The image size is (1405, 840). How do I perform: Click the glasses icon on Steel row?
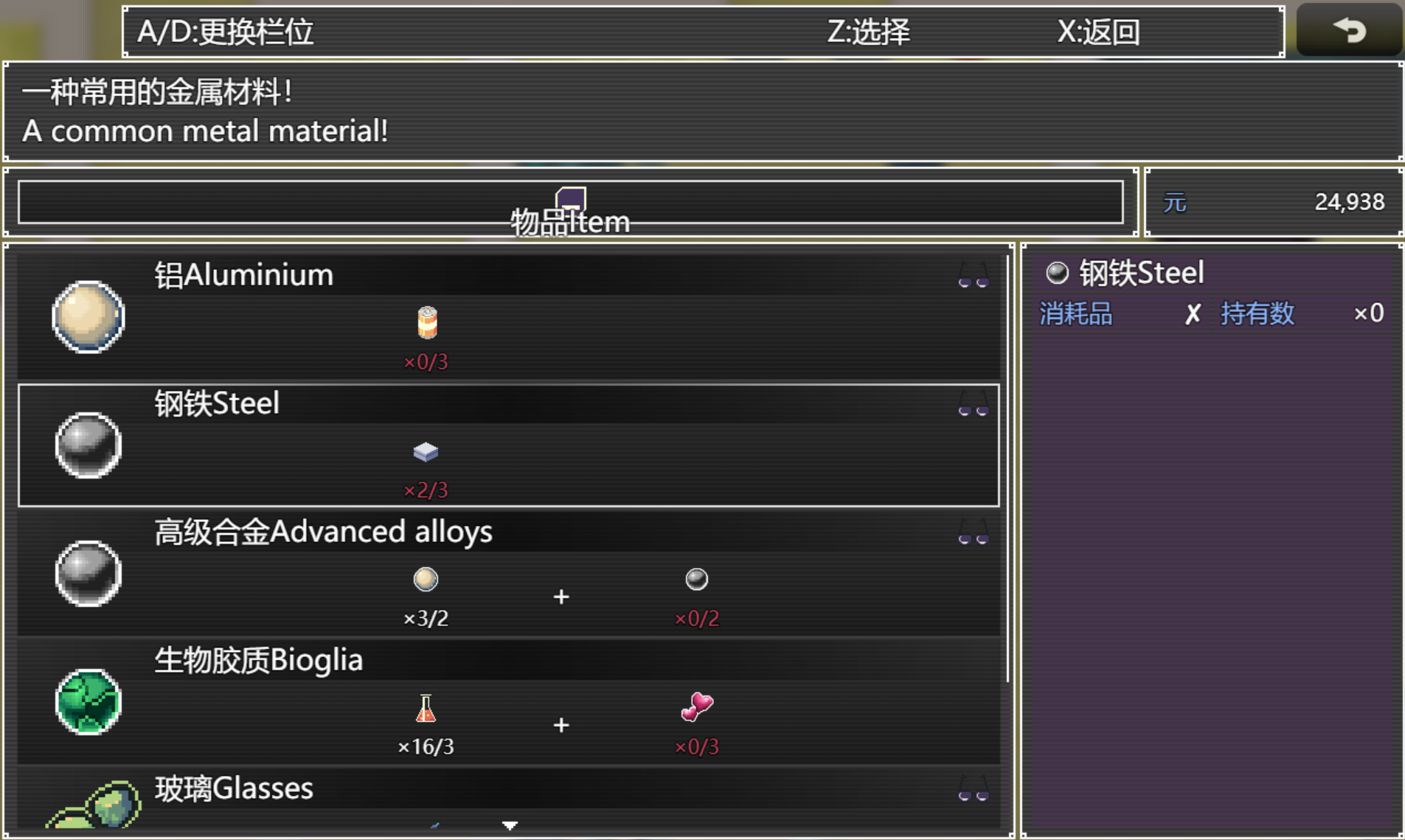point(973,405)
